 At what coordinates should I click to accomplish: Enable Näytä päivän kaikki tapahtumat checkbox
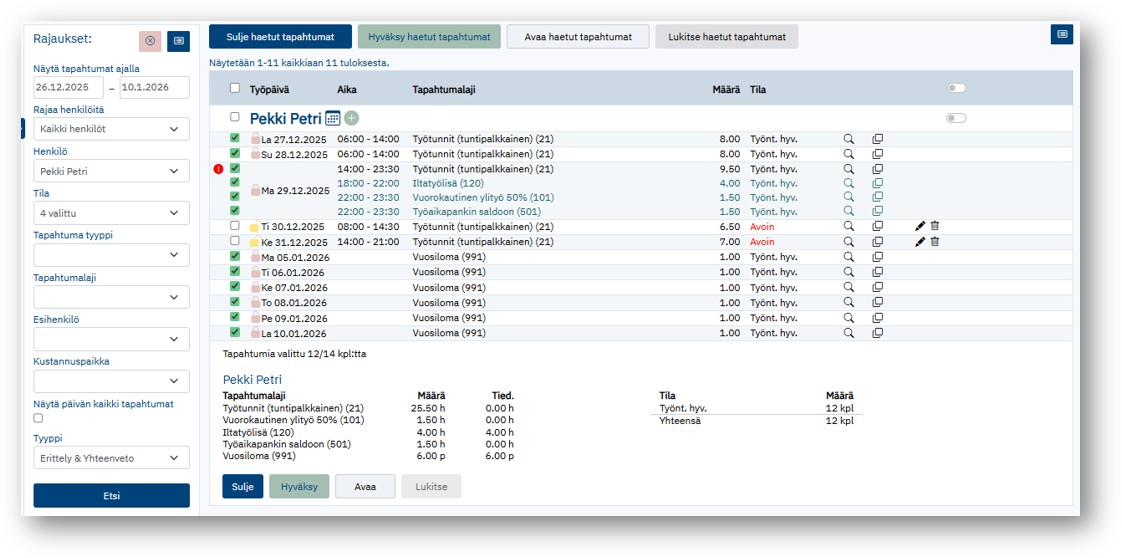point(39,418)
